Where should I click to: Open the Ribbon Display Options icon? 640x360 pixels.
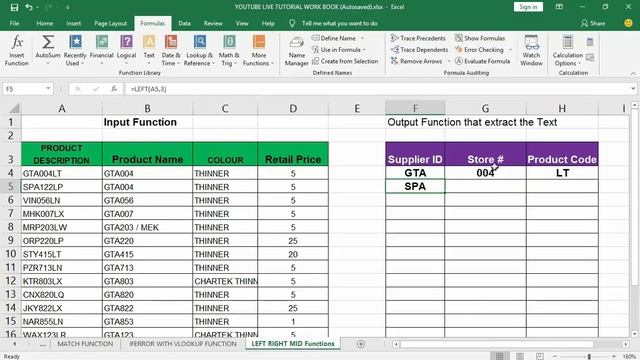(559, 7)
